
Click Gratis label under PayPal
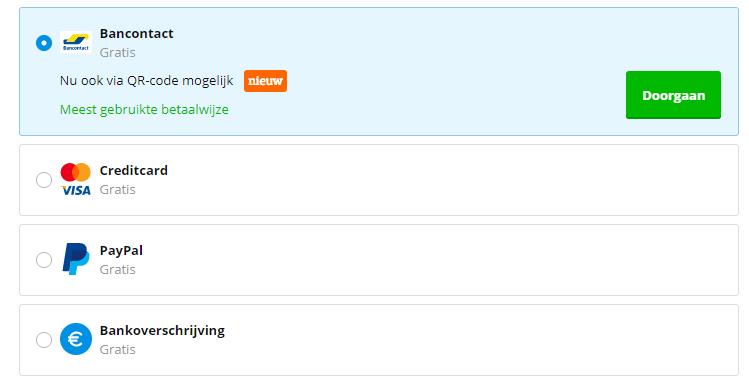[118, 269]
